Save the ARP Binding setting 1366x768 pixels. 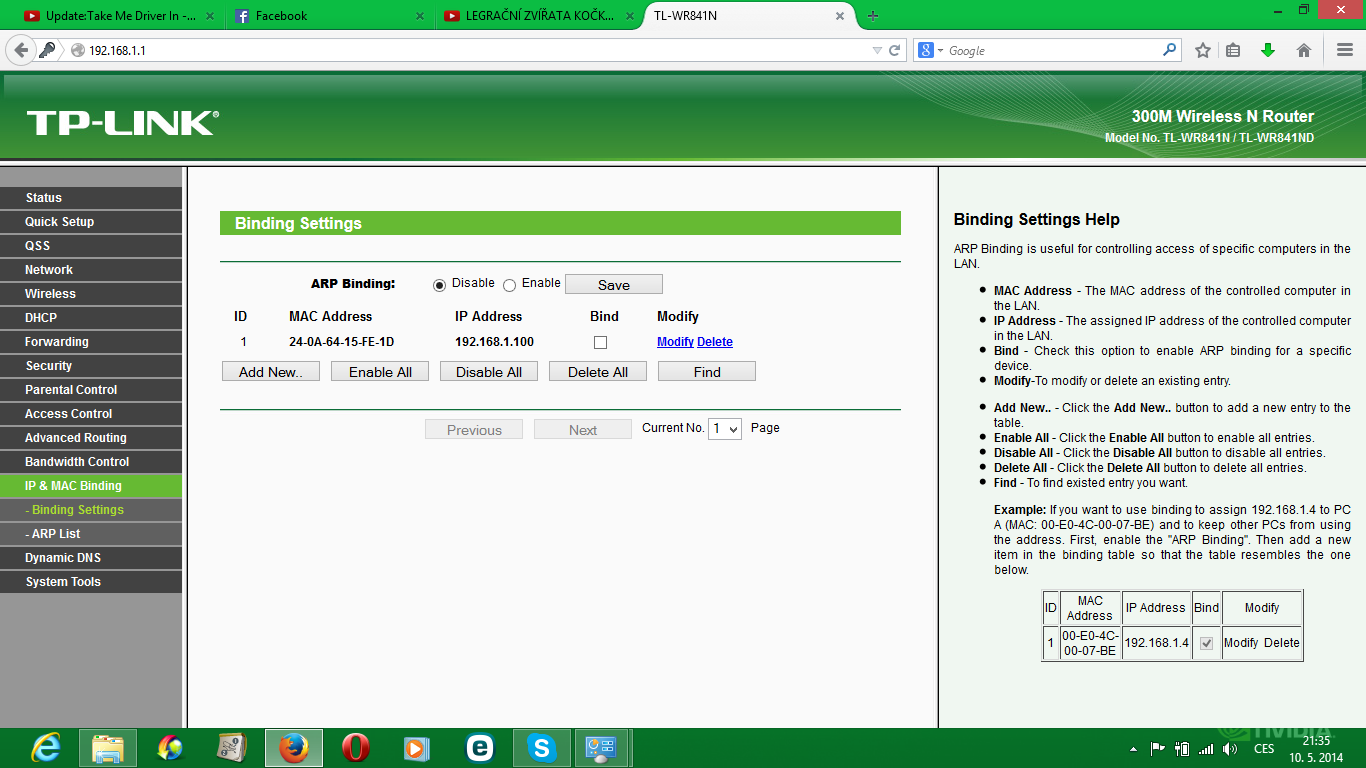614,285
